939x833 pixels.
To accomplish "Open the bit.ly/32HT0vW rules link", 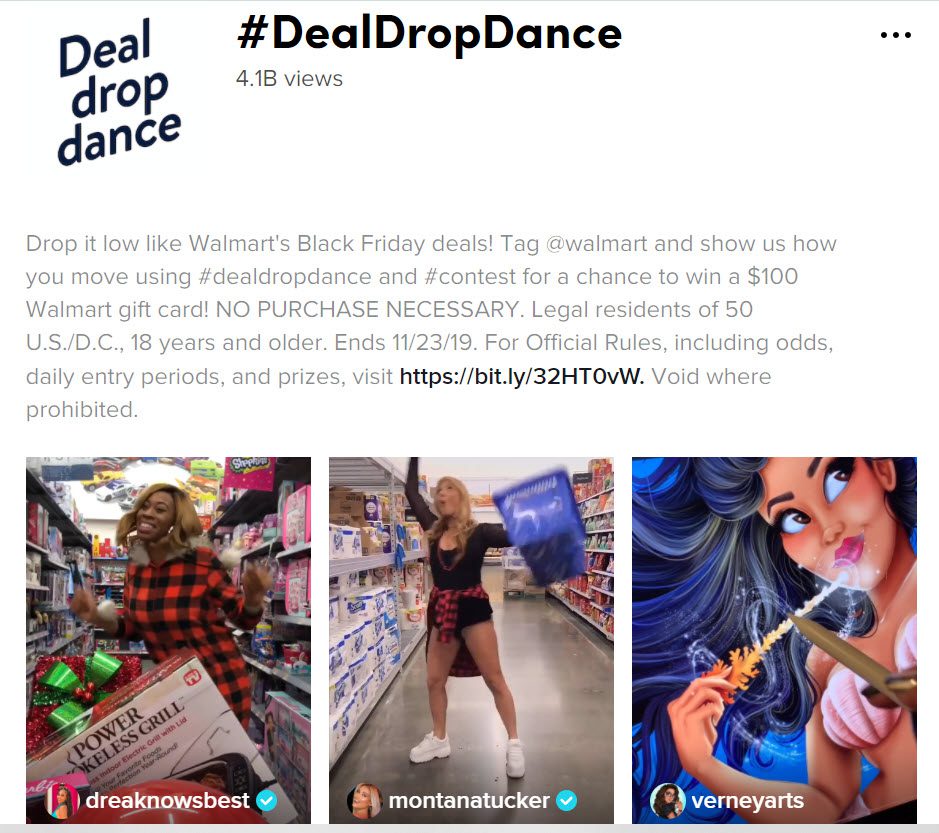I will point(522,376).
